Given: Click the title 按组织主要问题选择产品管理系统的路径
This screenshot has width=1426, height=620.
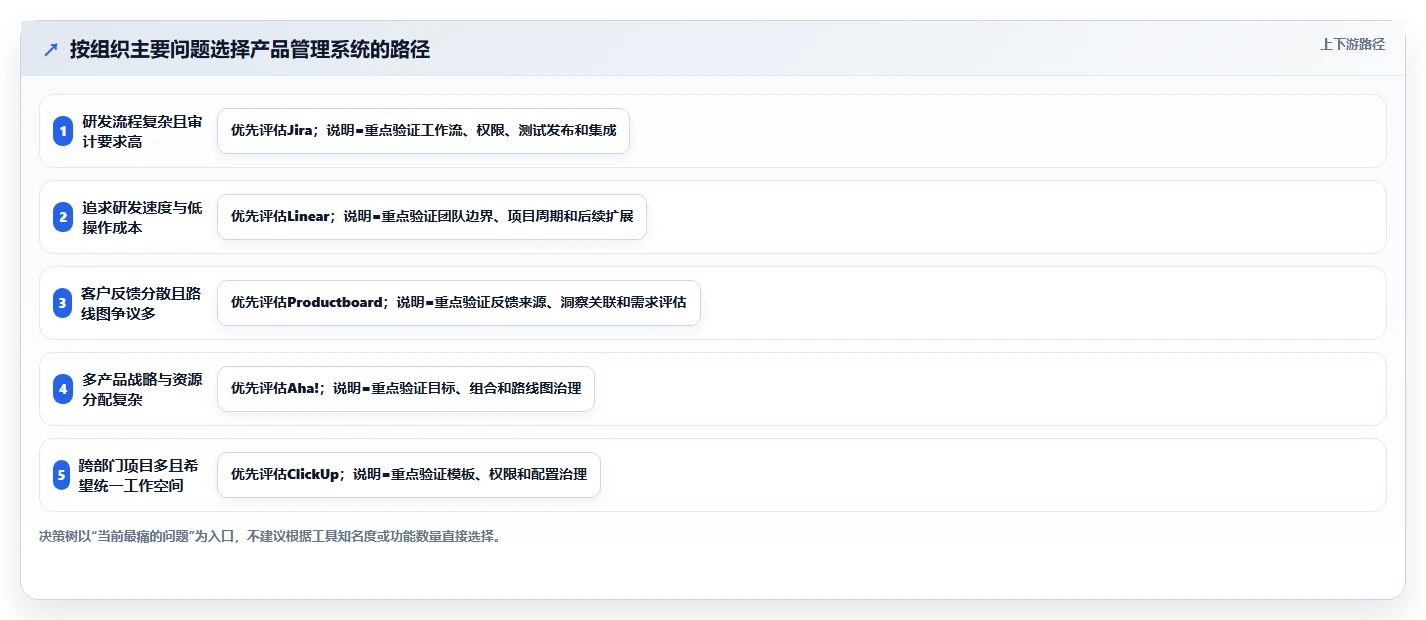Looking at the screenshot, I should point(250,50).
